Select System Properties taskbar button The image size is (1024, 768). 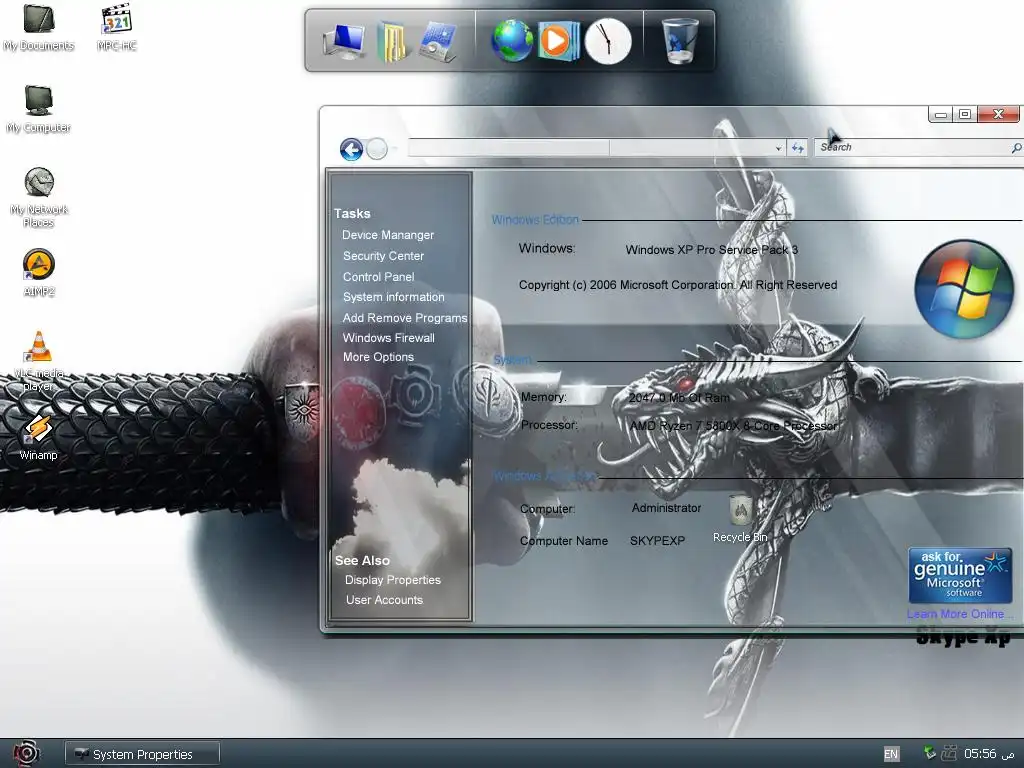142,754
